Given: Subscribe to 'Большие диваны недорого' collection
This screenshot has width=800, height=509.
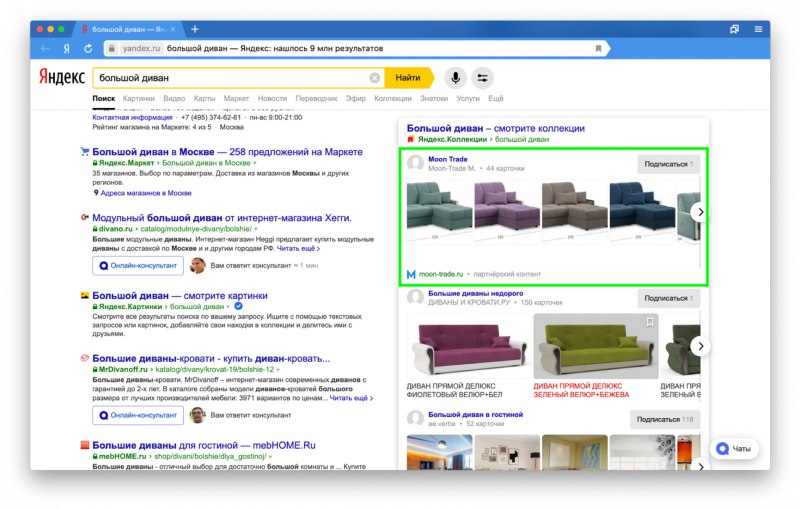Looking at the screenshot, I should point(668,298).
